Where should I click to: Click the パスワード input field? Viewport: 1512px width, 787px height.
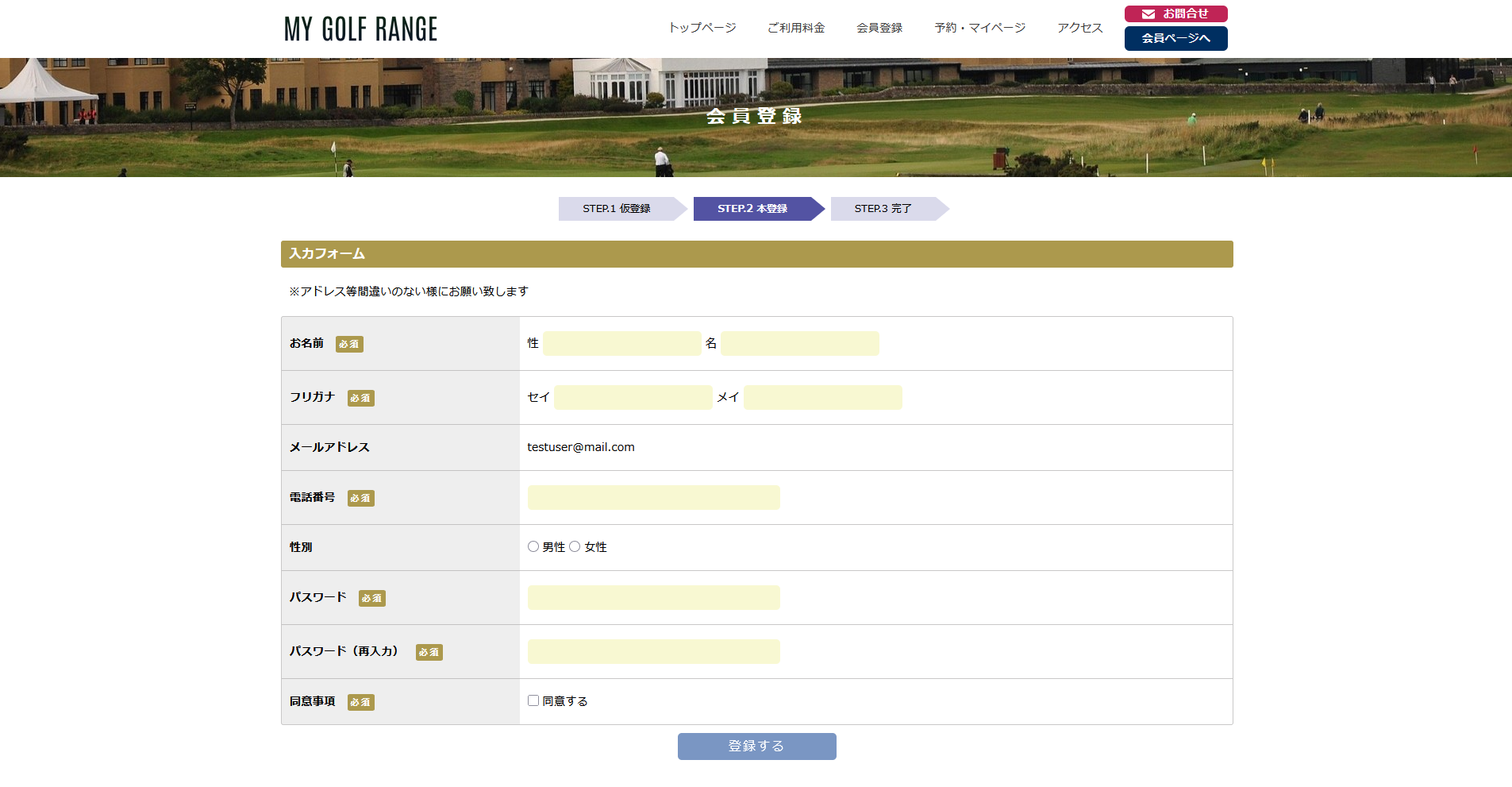pos(653,598)
